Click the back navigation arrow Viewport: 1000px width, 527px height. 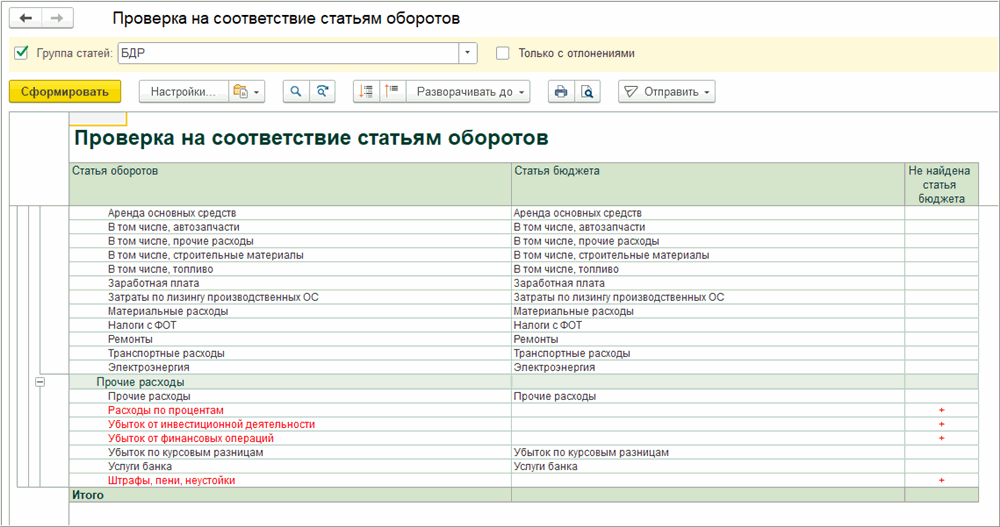pos(25,19)
